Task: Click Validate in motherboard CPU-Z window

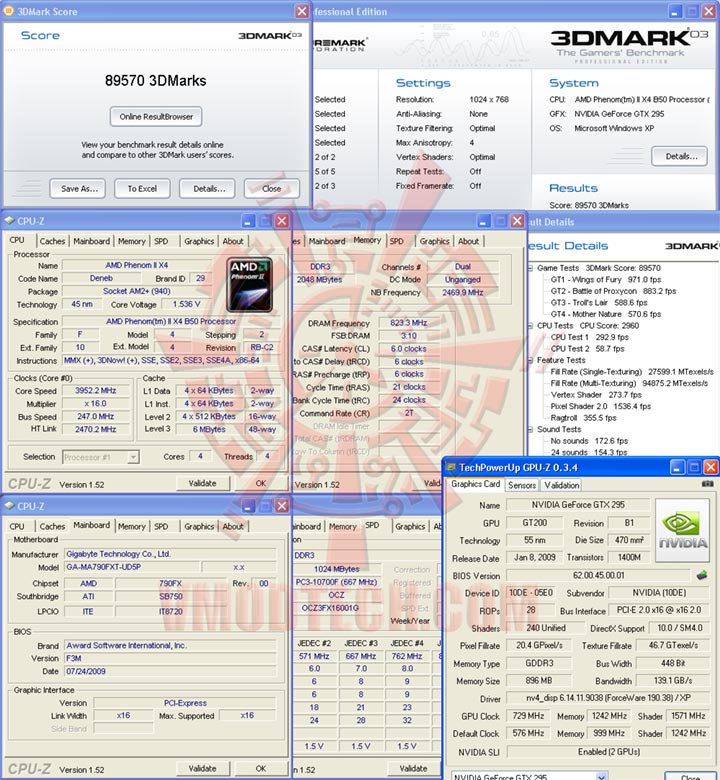Action: point(203,769)
